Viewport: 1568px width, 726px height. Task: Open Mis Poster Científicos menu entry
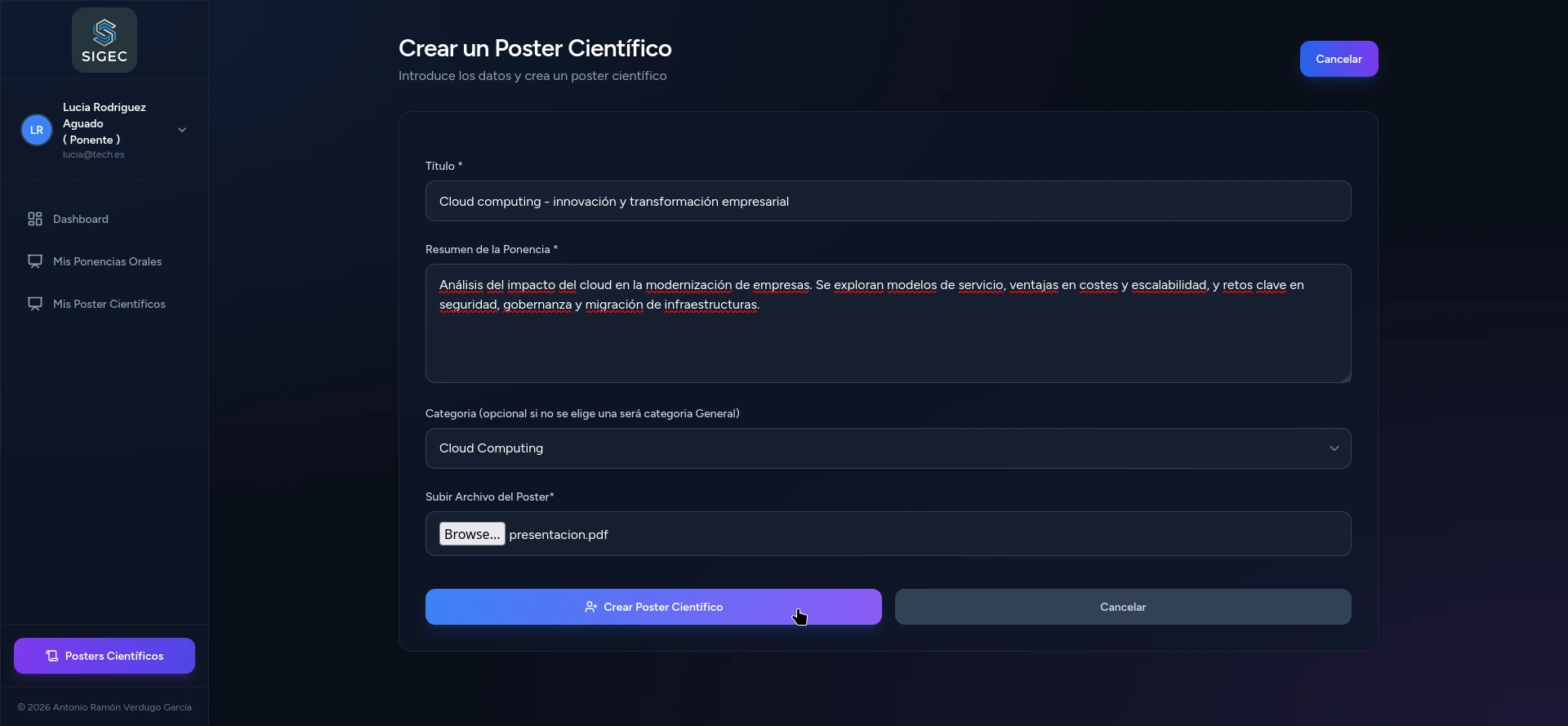(109, 304)
